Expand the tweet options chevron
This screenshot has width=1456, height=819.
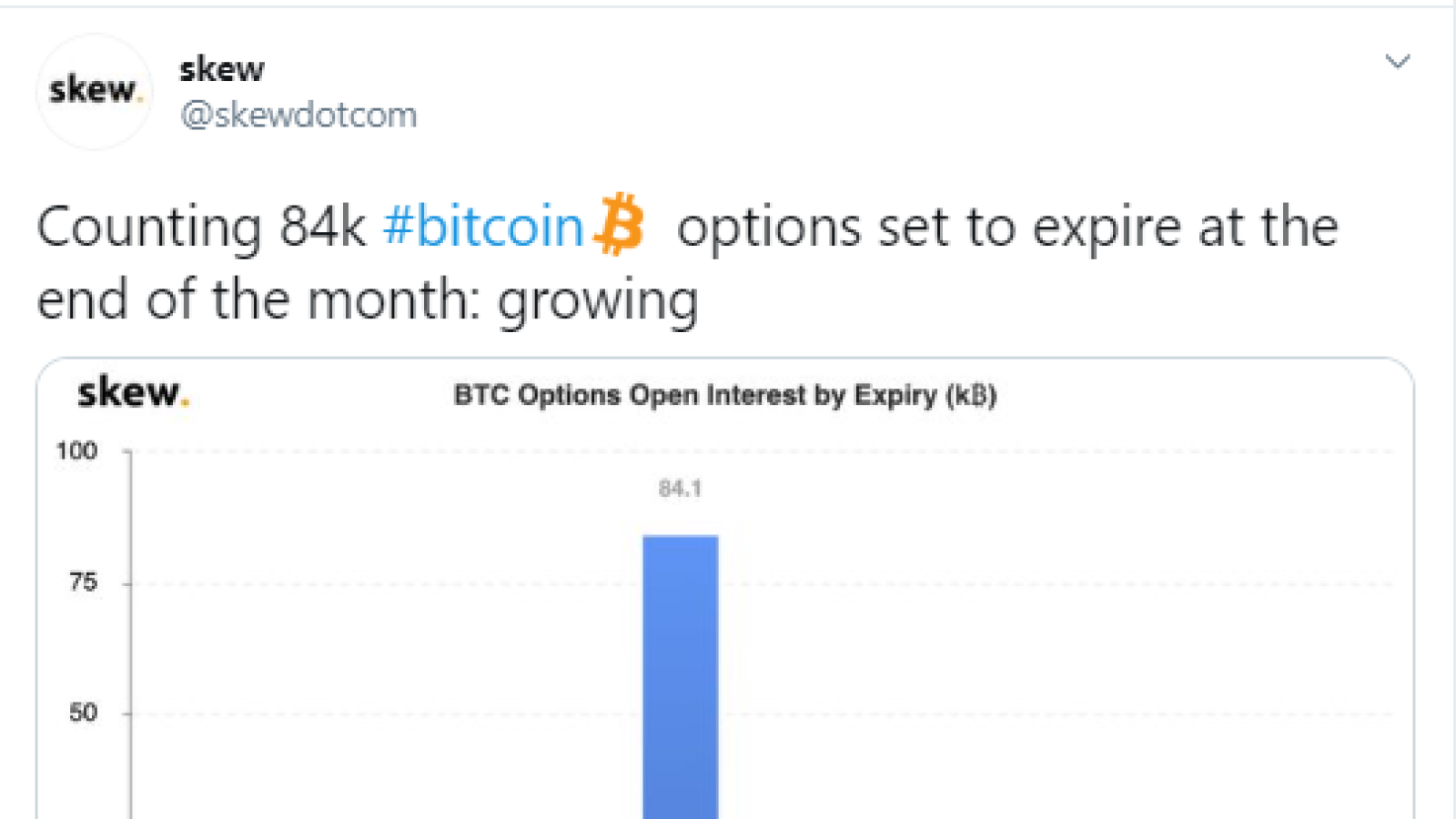pyautogui.click(x=1398, y=62)
